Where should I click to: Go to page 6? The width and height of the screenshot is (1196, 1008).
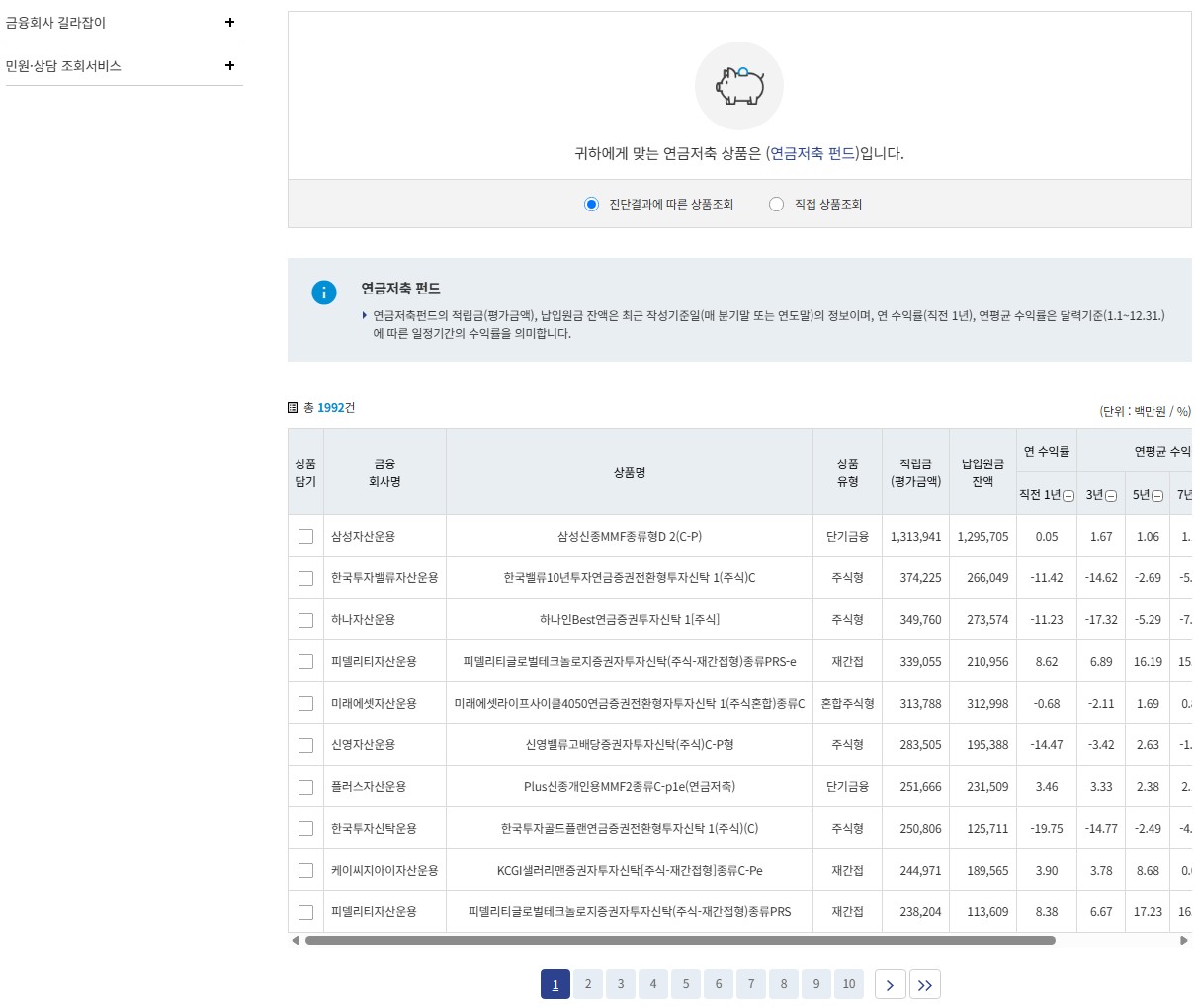pyautogui.click(x=719, y=984)
